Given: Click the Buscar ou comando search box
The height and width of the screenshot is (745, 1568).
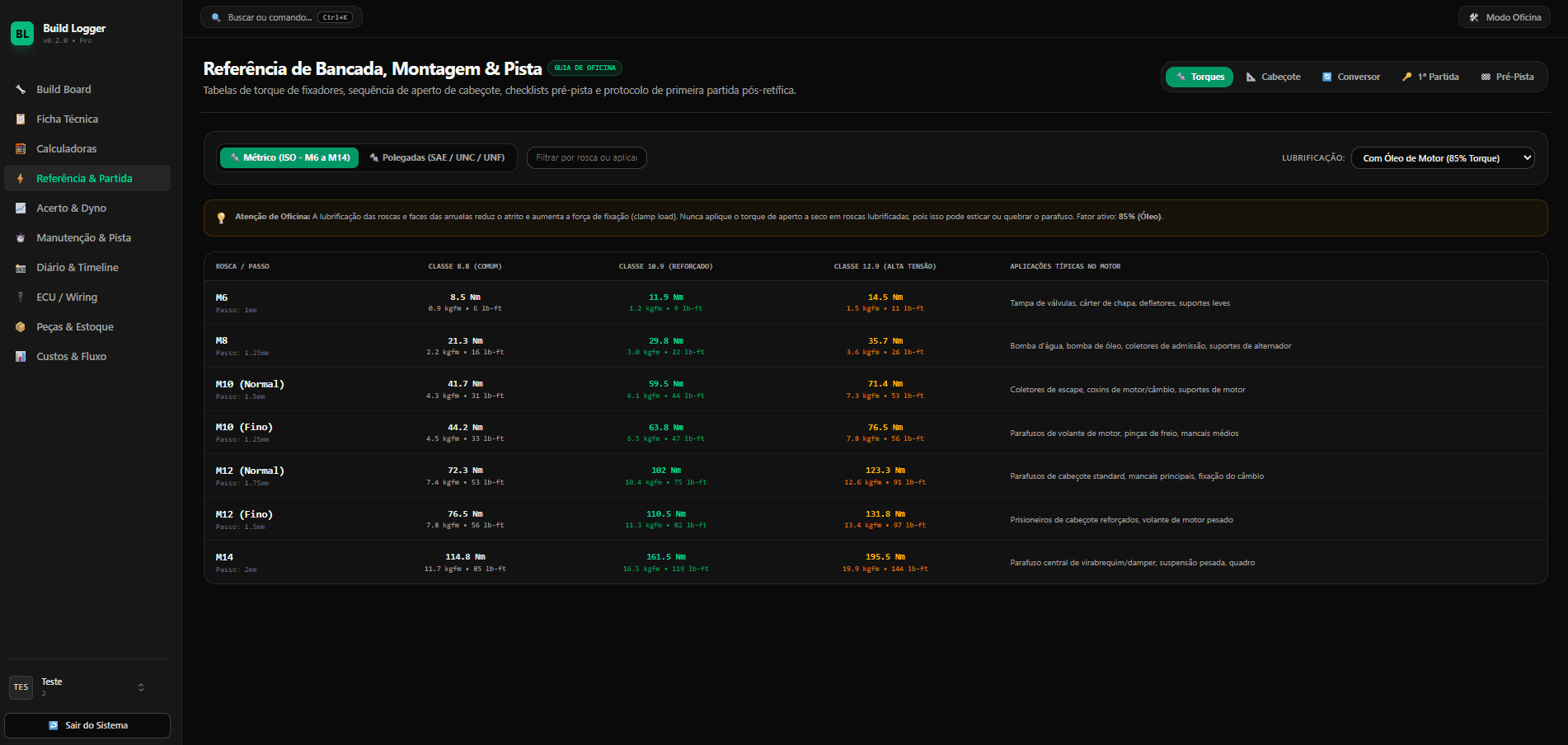Looking at the screenshot, I should pos(281,17).
